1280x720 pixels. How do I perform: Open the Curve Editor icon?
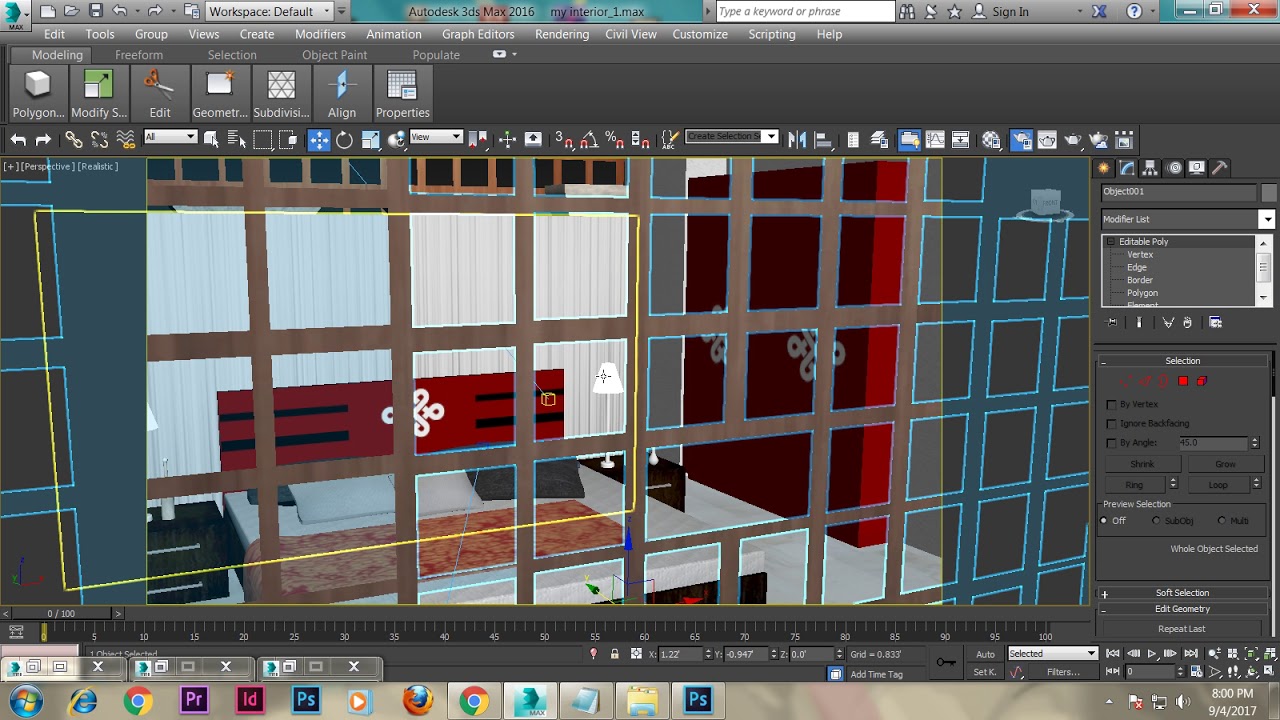tap(935, 140)
